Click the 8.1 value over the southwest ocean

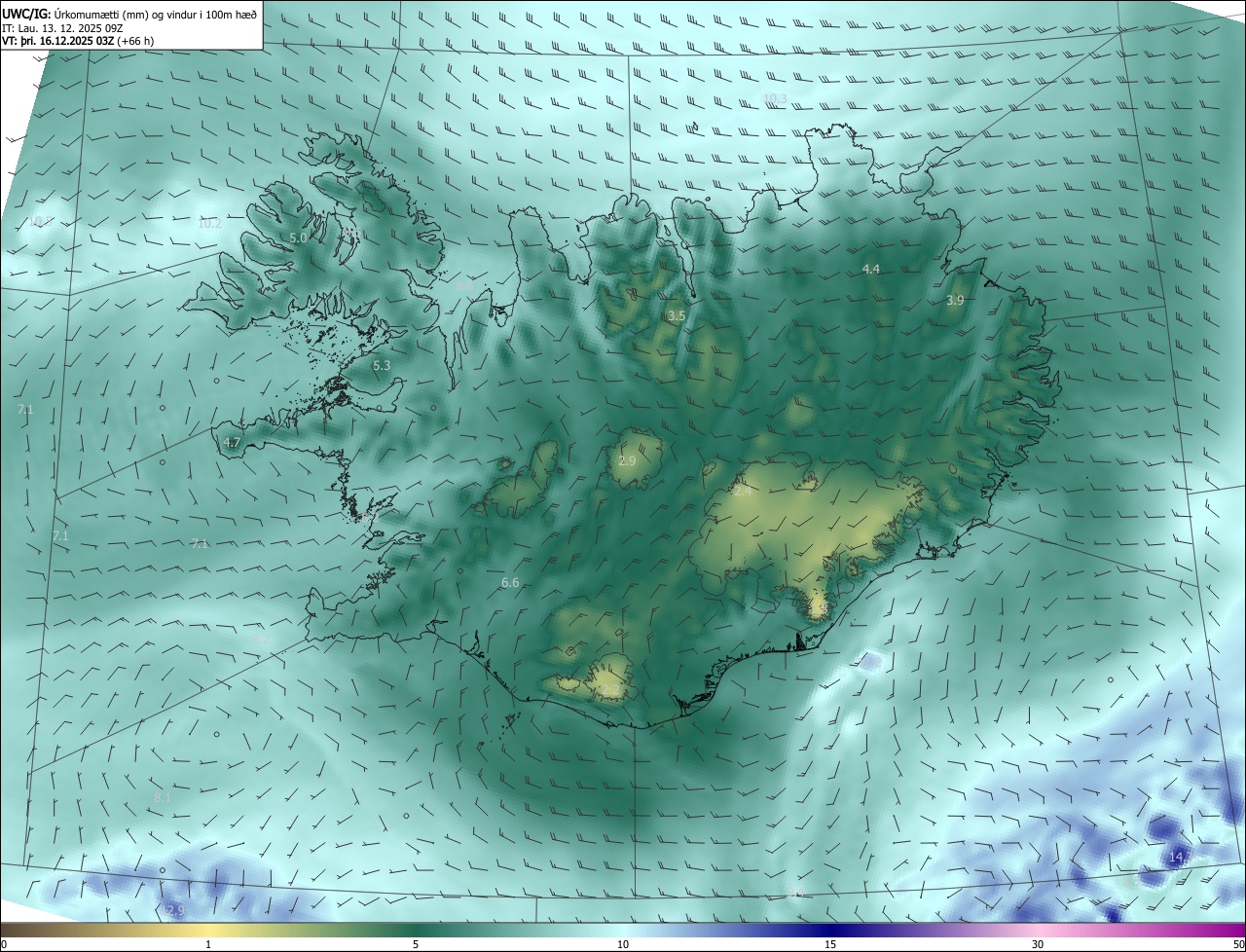click(x=163, y=797)
